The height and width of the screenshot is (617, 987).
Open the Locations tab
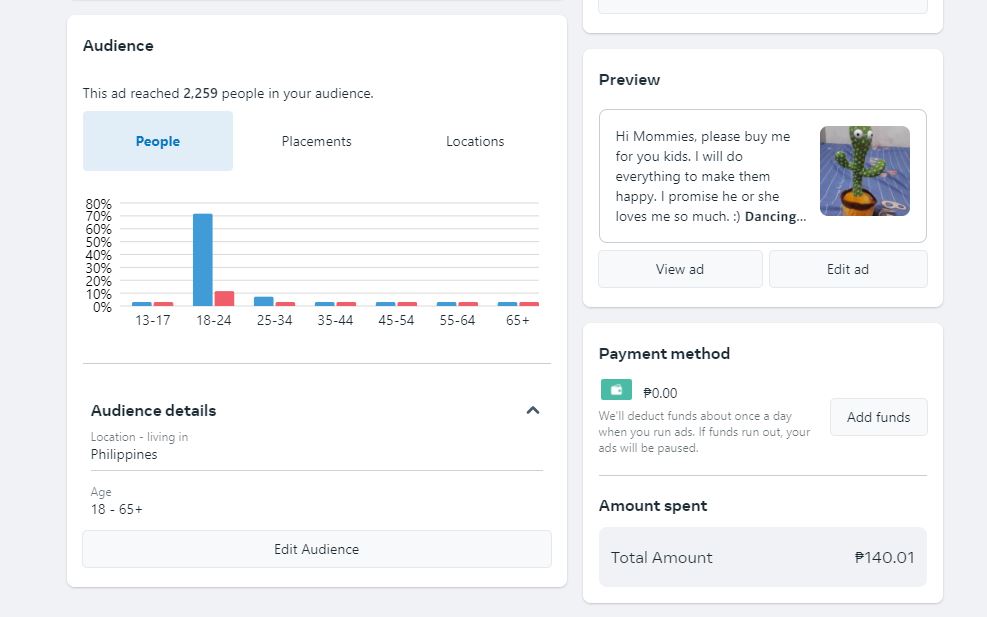coord(475,141)
